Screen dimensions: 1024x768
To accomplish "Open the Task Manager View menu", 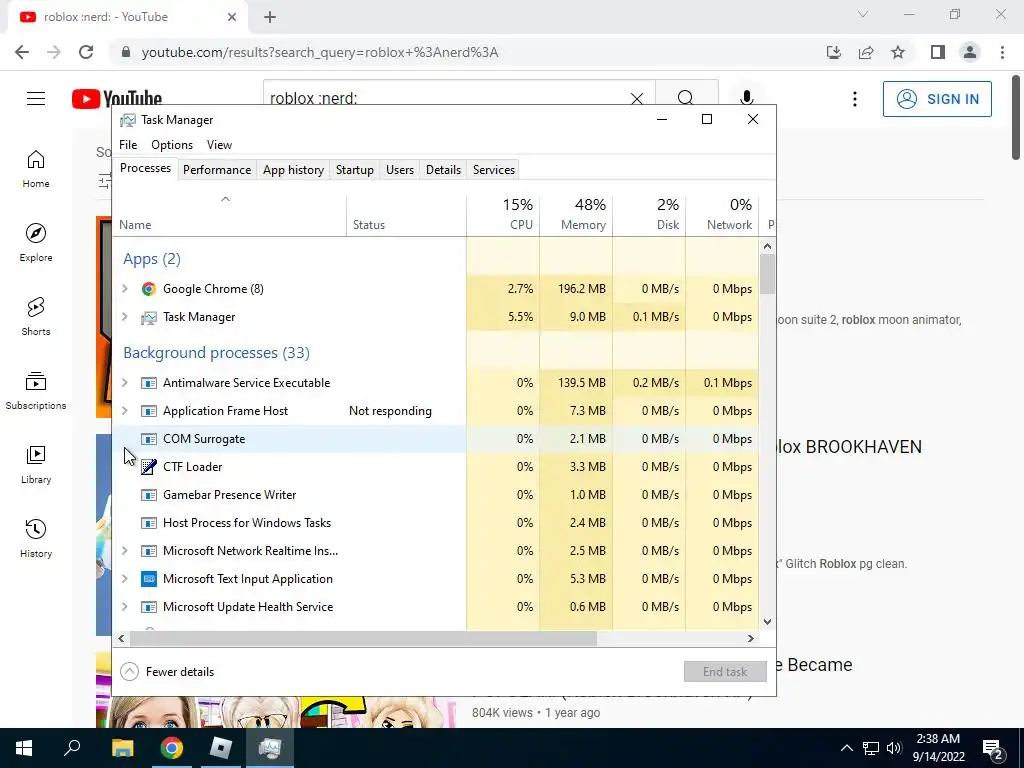I will point(219,145).
